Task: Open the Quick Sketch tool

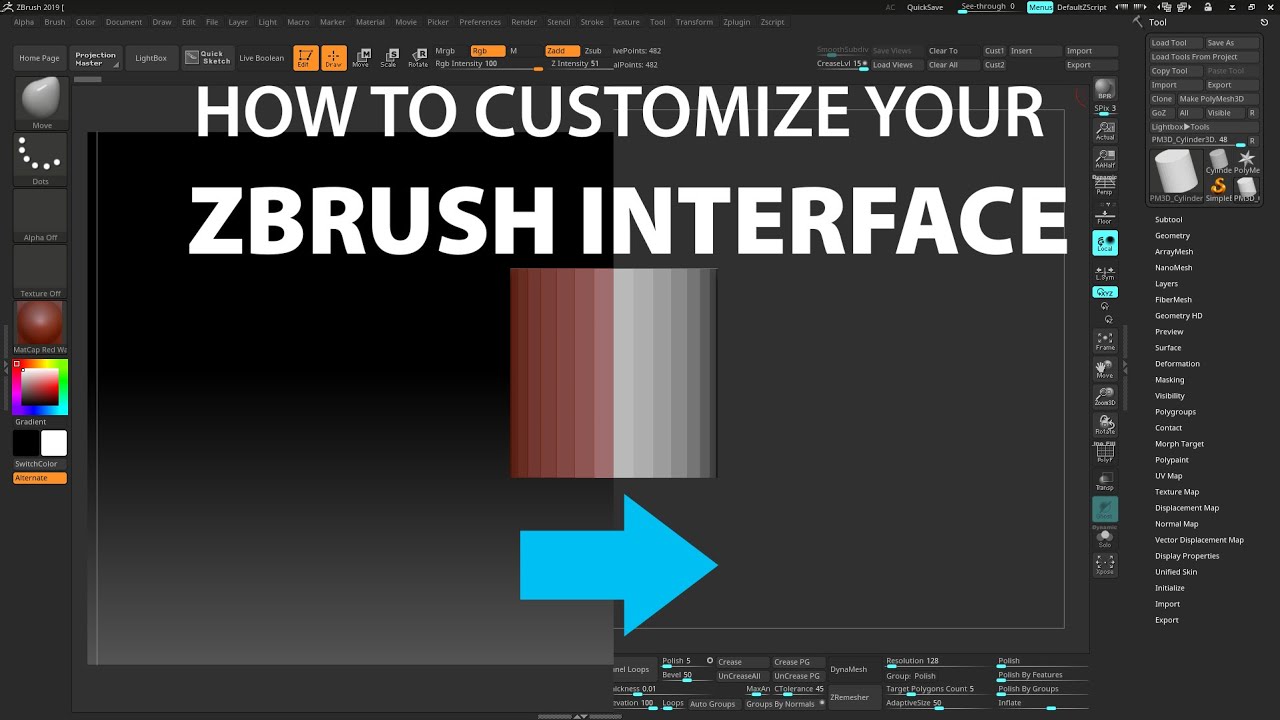Action: pyautogui.click(x=208, y=58)
